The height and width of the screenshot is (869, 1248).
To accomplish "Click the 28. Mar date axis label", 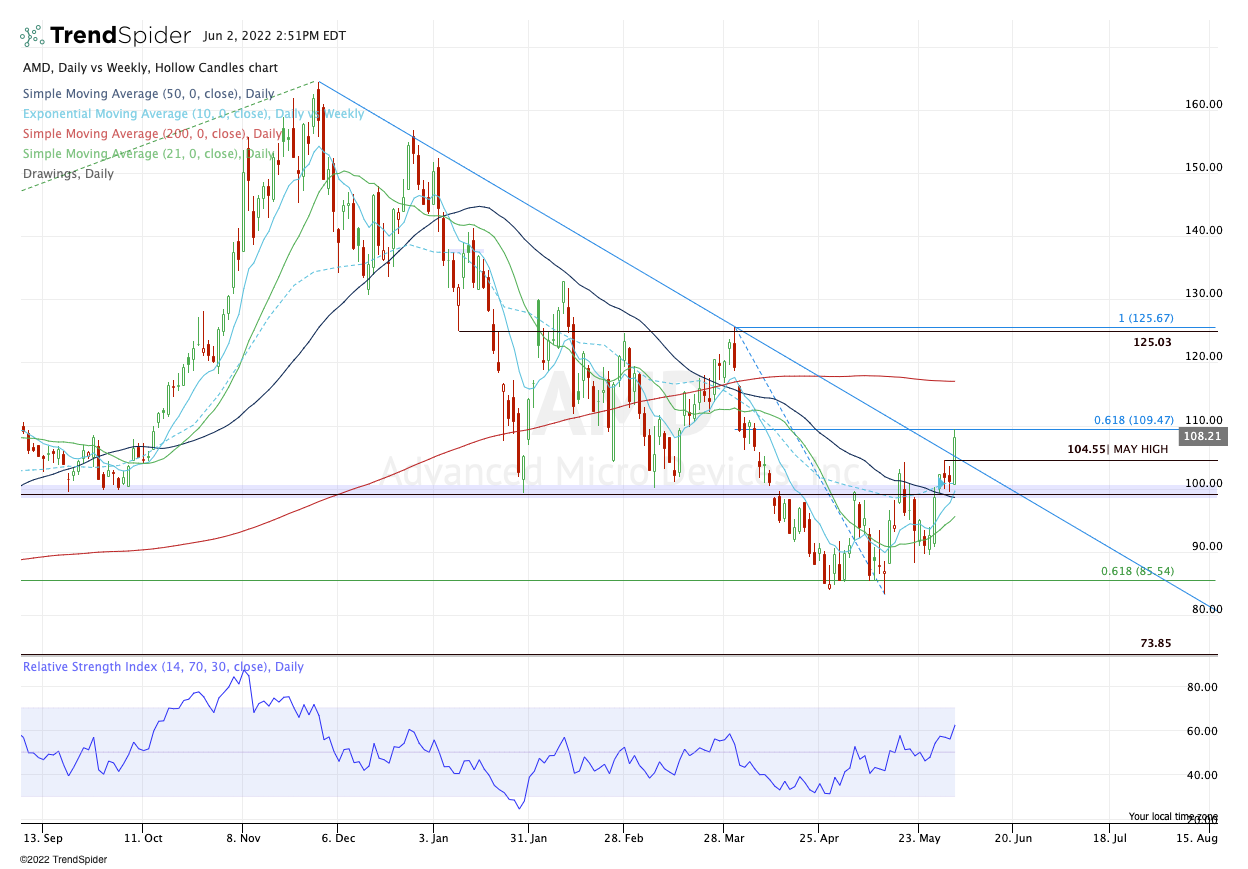I will [726, 838].
